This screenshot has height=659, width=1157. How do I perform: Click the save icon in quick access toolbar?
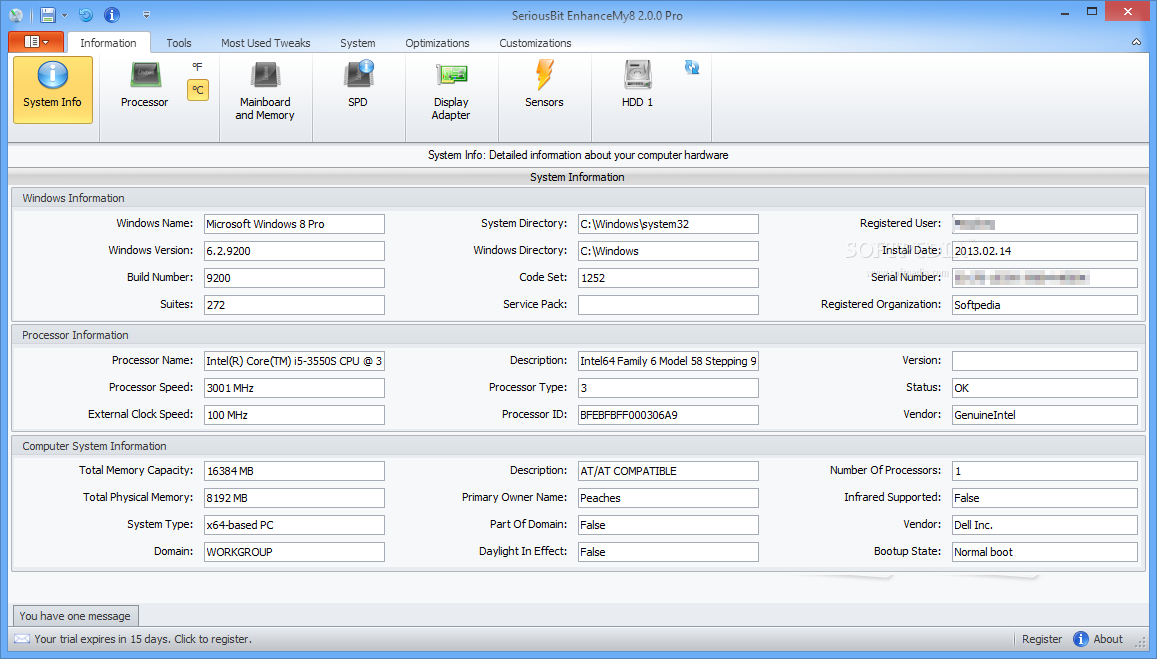pos(48,15)
